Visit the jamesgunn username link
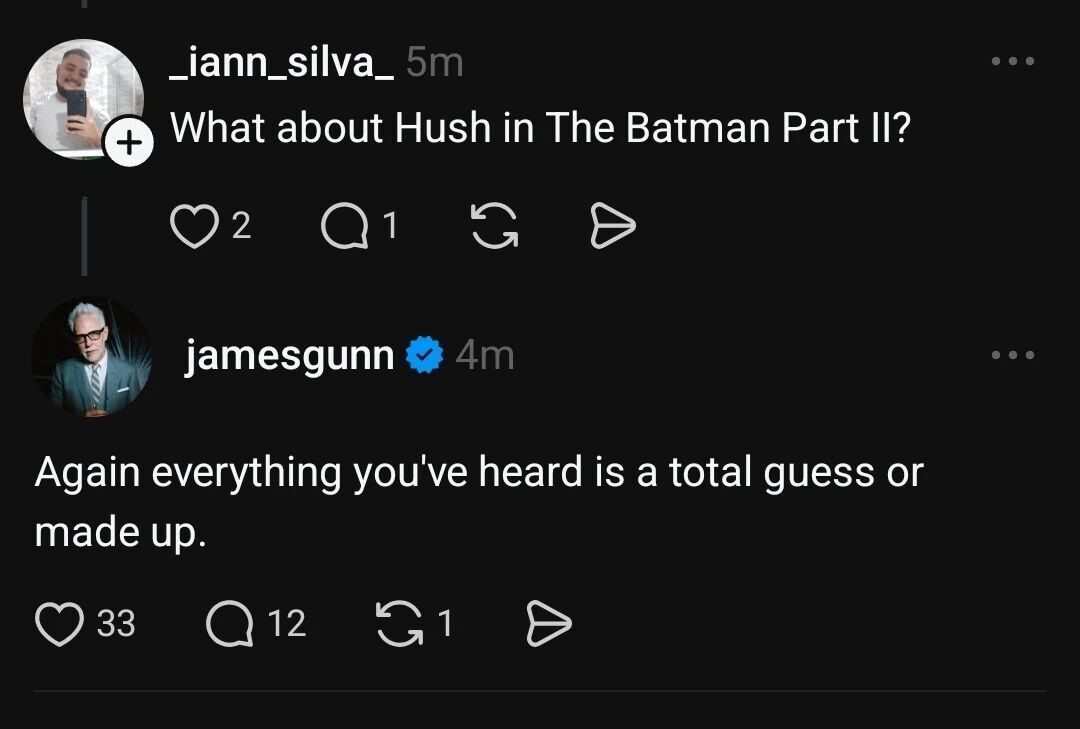This screenshot has height=729, width=1080. (289, 355)
